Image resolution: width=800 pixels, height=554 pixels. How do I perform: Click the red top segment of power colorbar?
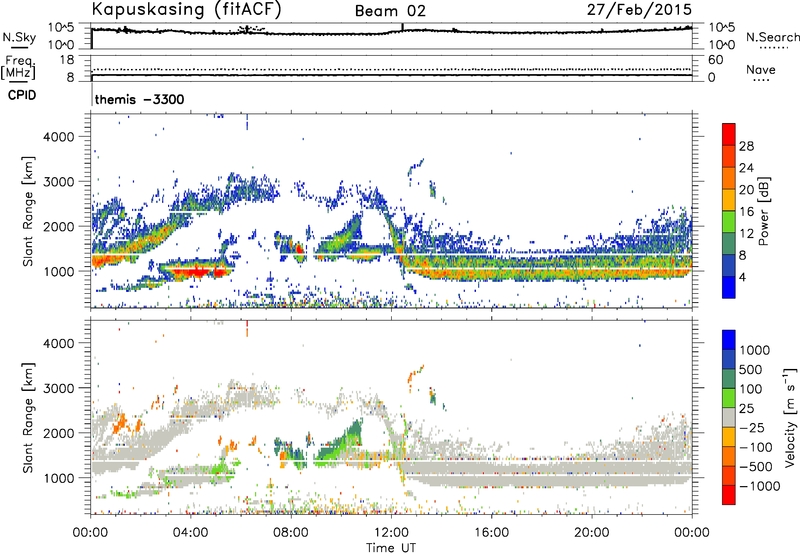729,134
